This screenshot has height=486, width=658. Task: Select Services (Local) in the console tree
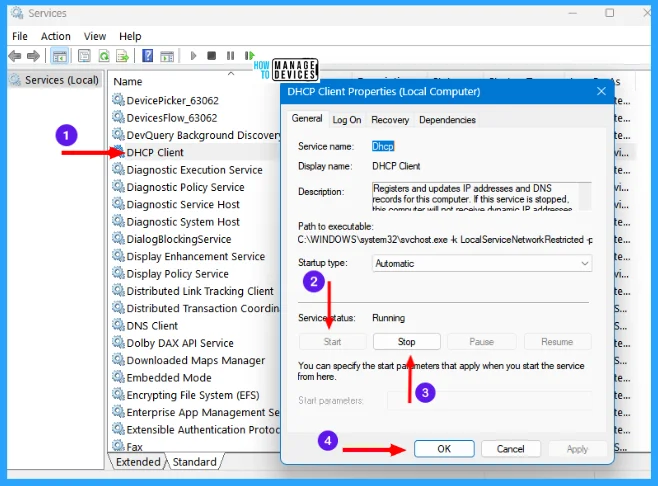tap(61, 80)
